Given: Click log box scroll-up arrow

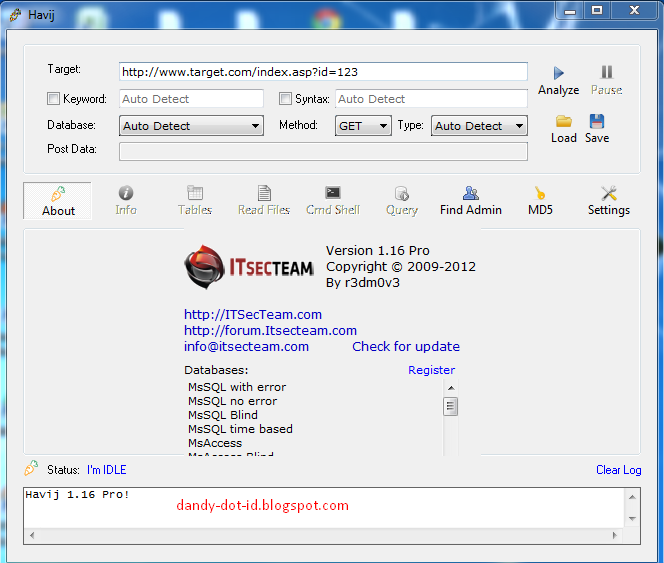Looking at the screenshot, I should (x=632, y=497).
